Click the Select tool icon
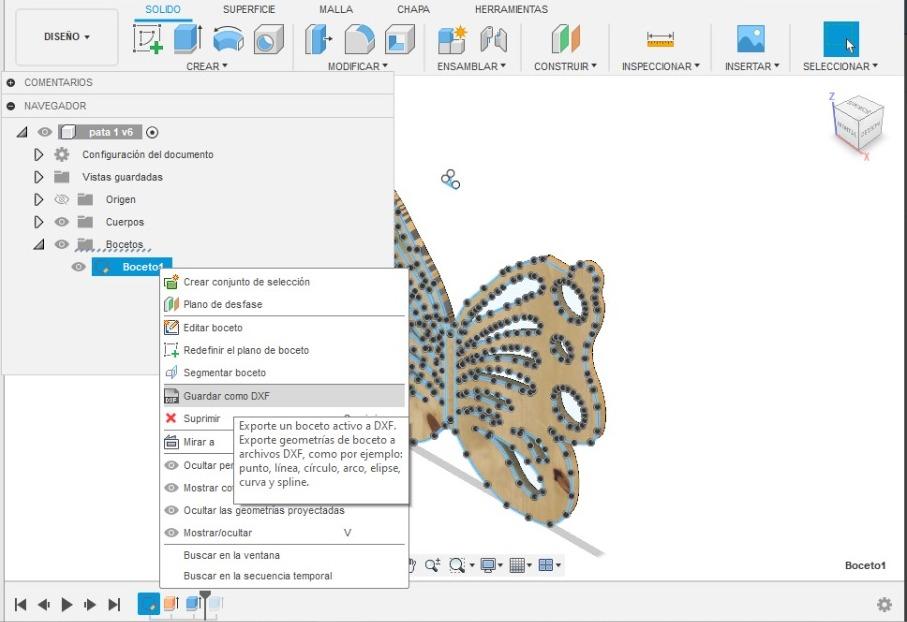 tap(840, 39)
